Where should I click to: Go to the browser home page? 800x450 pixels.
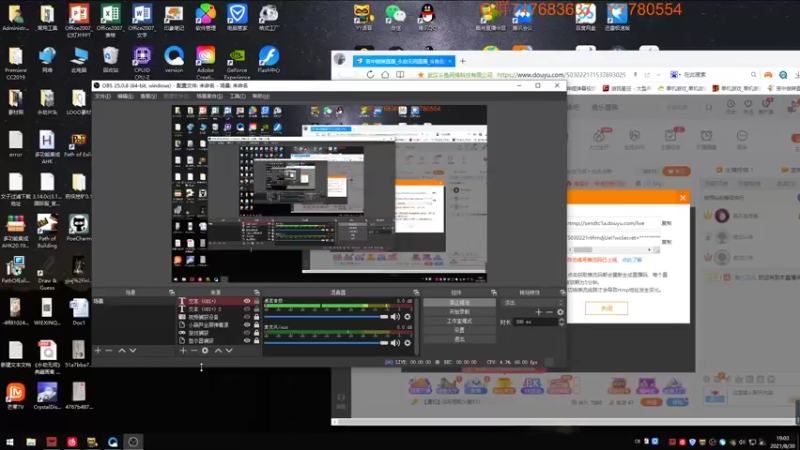[385, 74]
